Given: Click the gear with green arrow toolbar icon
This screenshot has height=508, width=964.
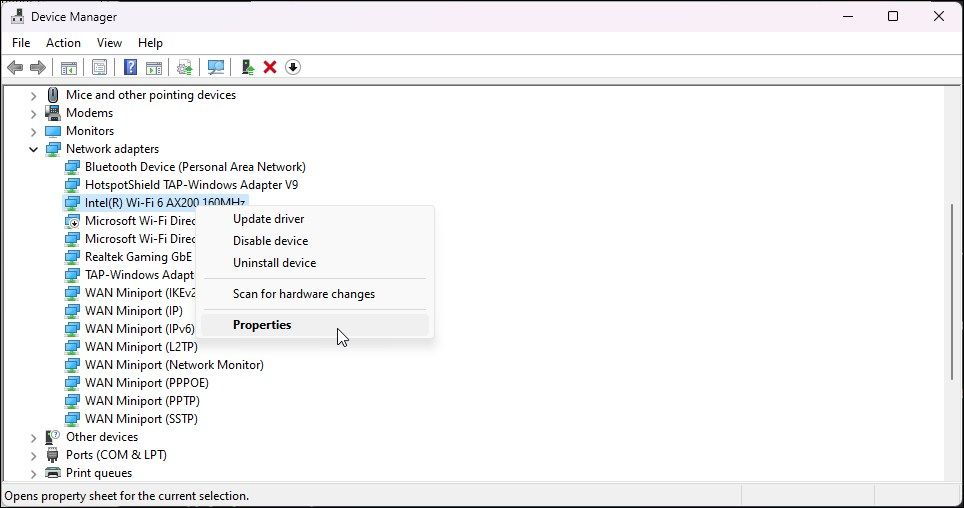Looking at the screenshot, I should click(x=184, y=67).
